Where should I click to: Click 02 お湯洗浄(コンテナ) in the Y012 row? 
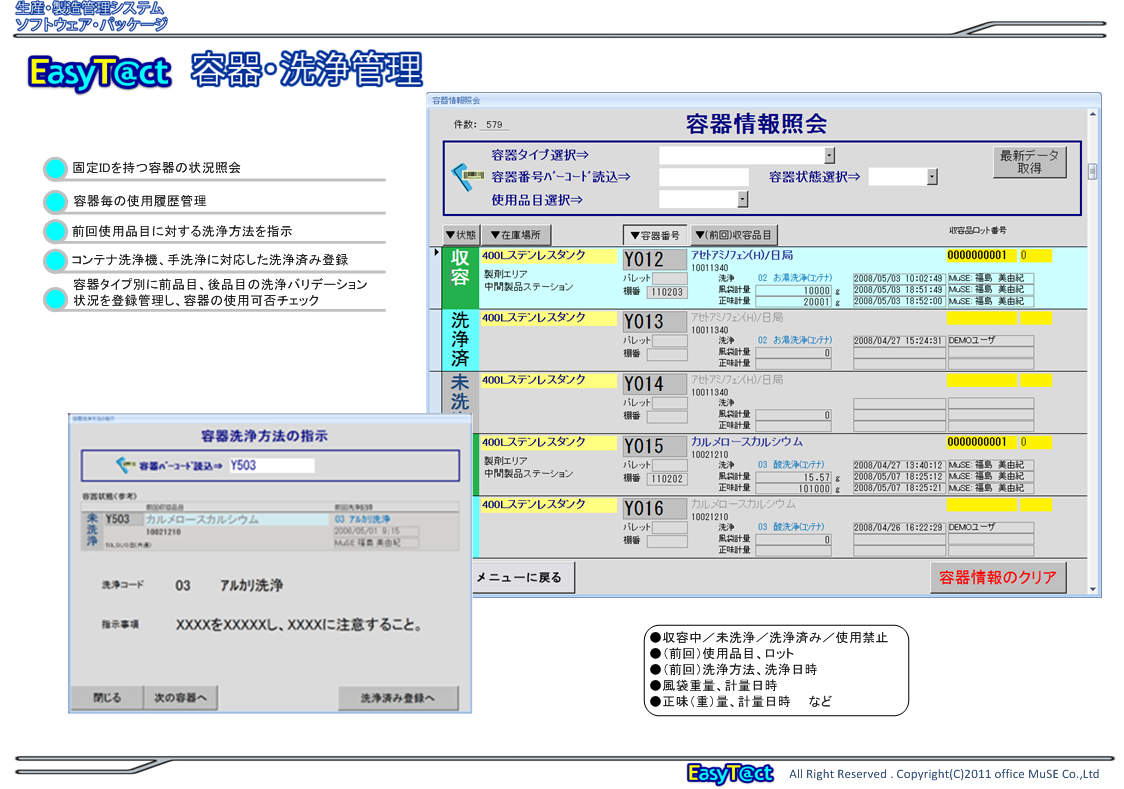pos(795,278)
